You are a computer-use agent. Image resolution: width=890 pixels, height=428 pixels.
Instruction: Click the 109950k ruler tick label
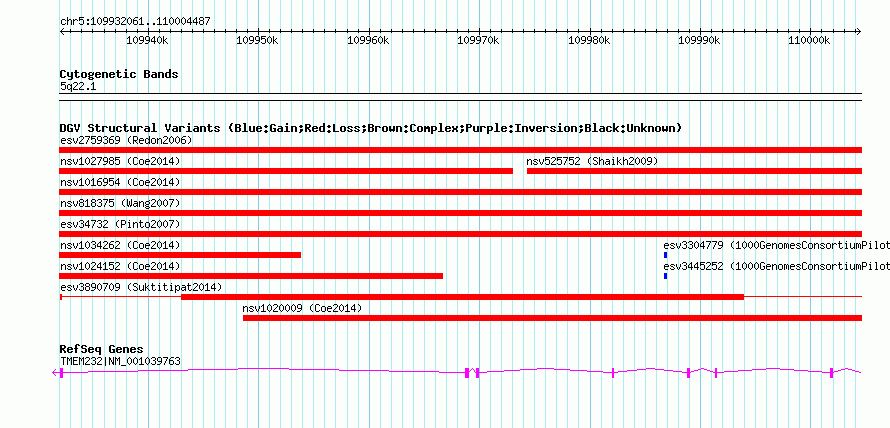click(258, 40)
